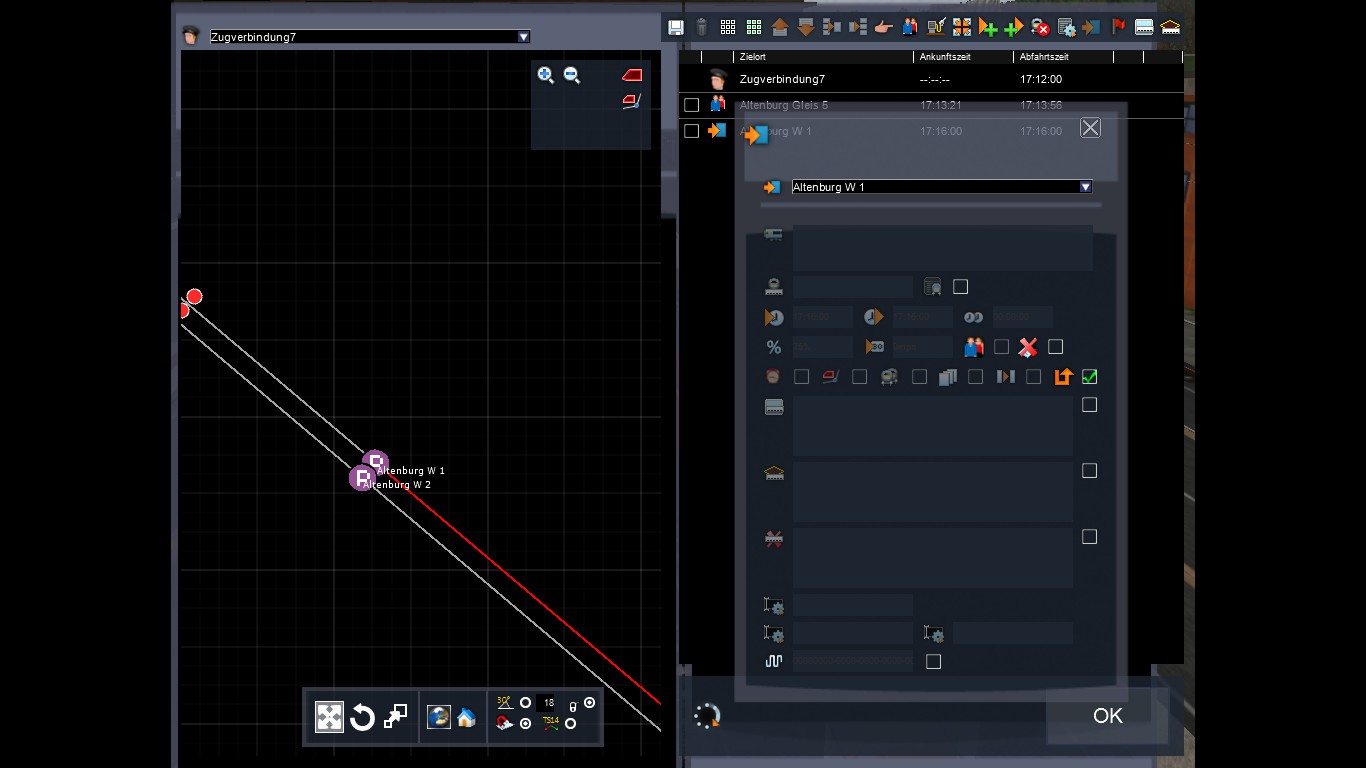Uncheck the green checkbox beside orange arrow

(1090, 377)
